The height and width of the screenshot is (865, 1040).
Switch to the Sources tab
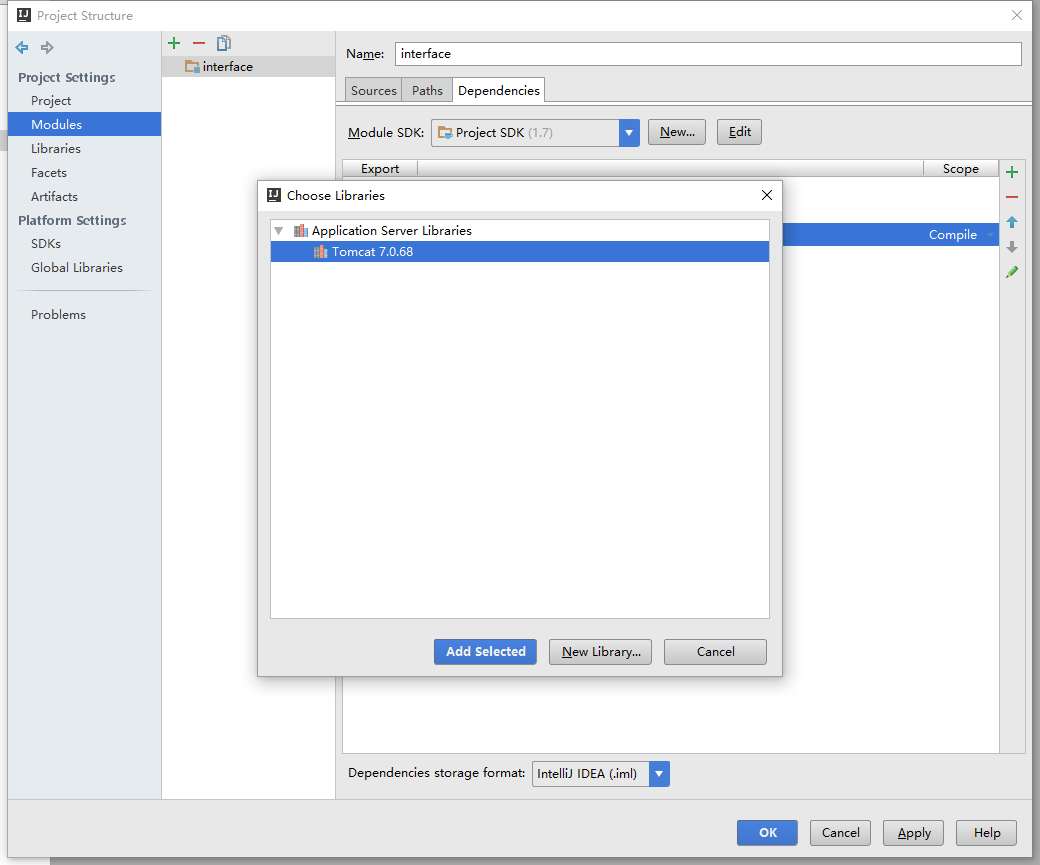coord(373,90)
